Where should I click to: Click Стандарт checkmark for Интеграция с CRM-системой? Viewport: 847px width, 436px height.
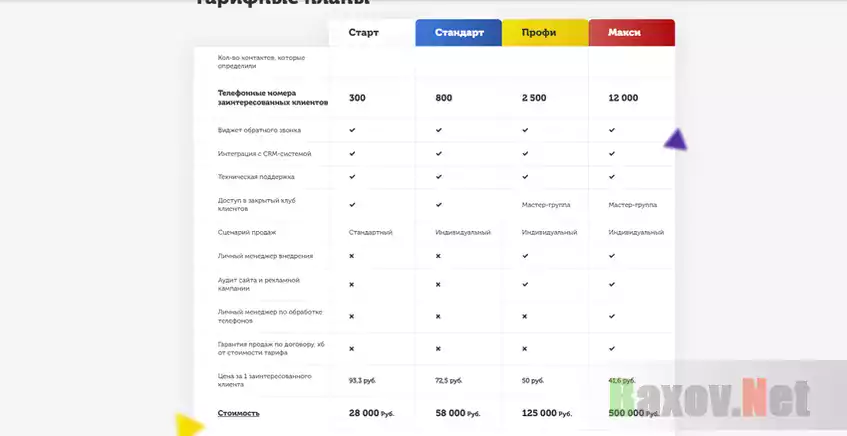coord(439,154)
